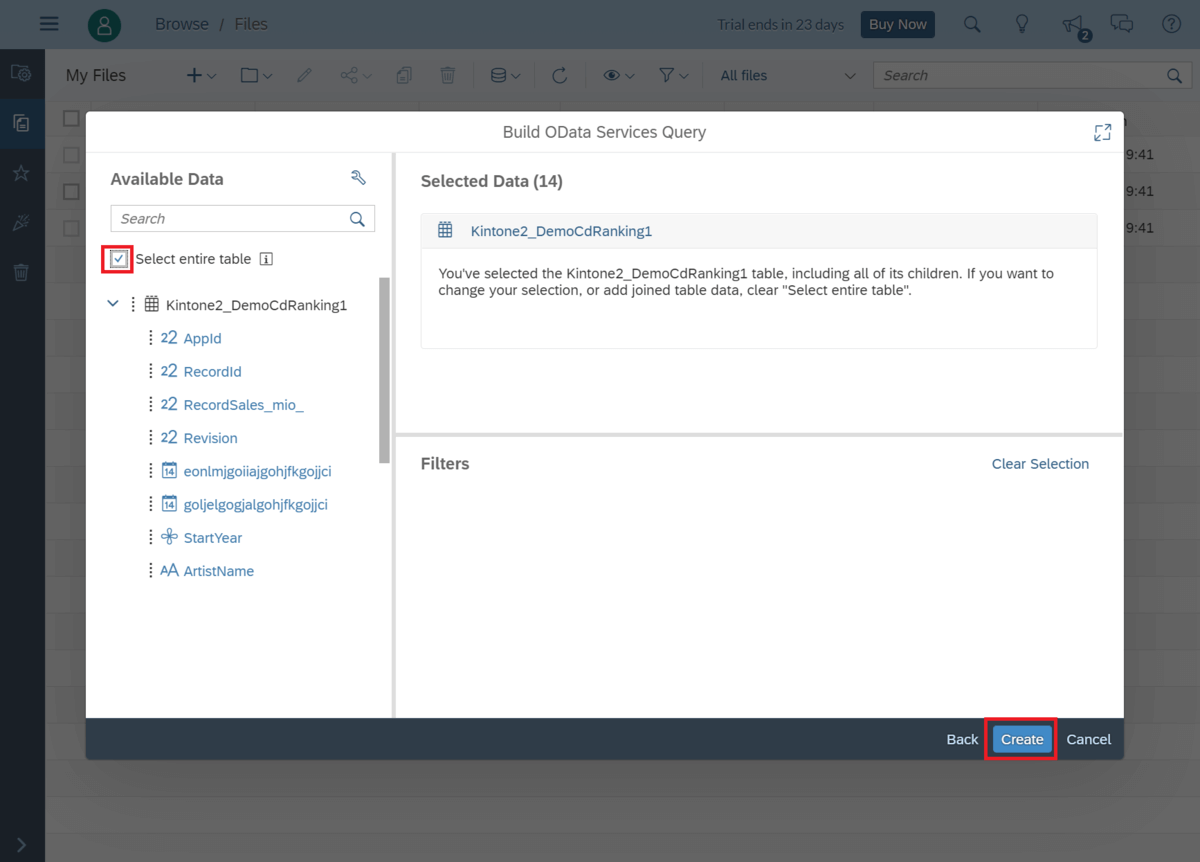
Task: Select the StartYear dimension field
Action: pos(212,538)
